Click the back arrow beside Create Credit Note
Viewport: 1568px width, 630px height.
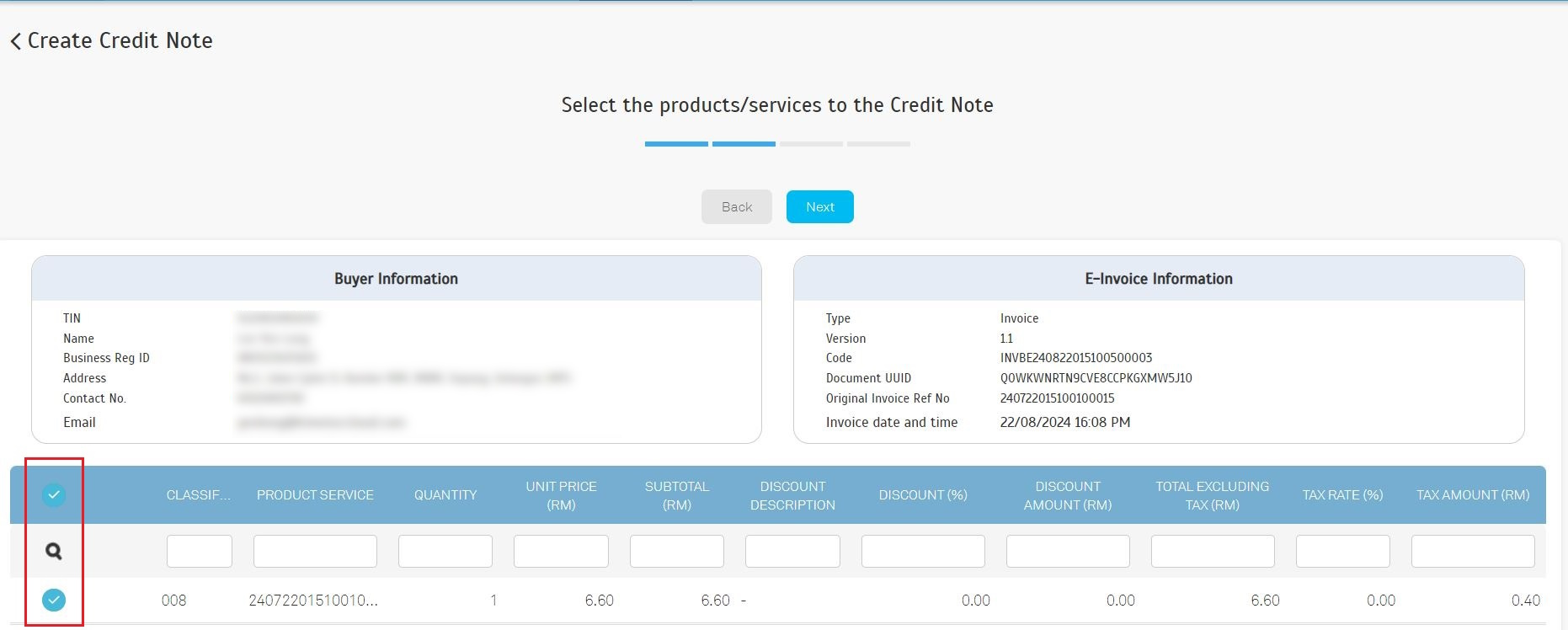click(x=15, y=41)
